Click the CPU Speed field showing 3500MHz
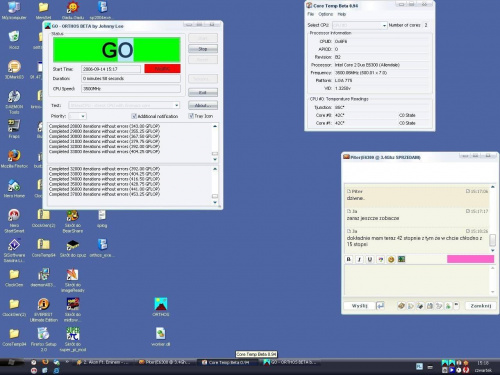 click(x=131, y=89)
